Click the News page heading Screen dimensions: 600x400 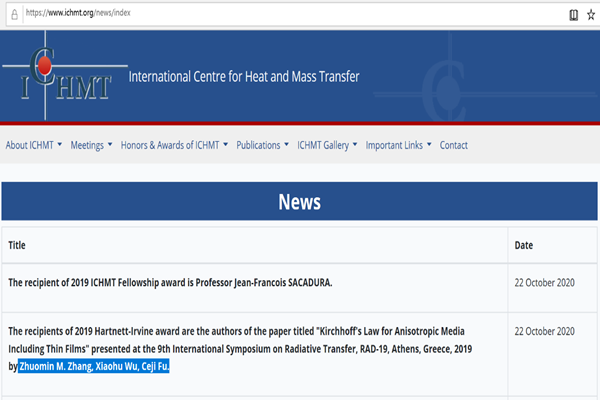(299, 203)
